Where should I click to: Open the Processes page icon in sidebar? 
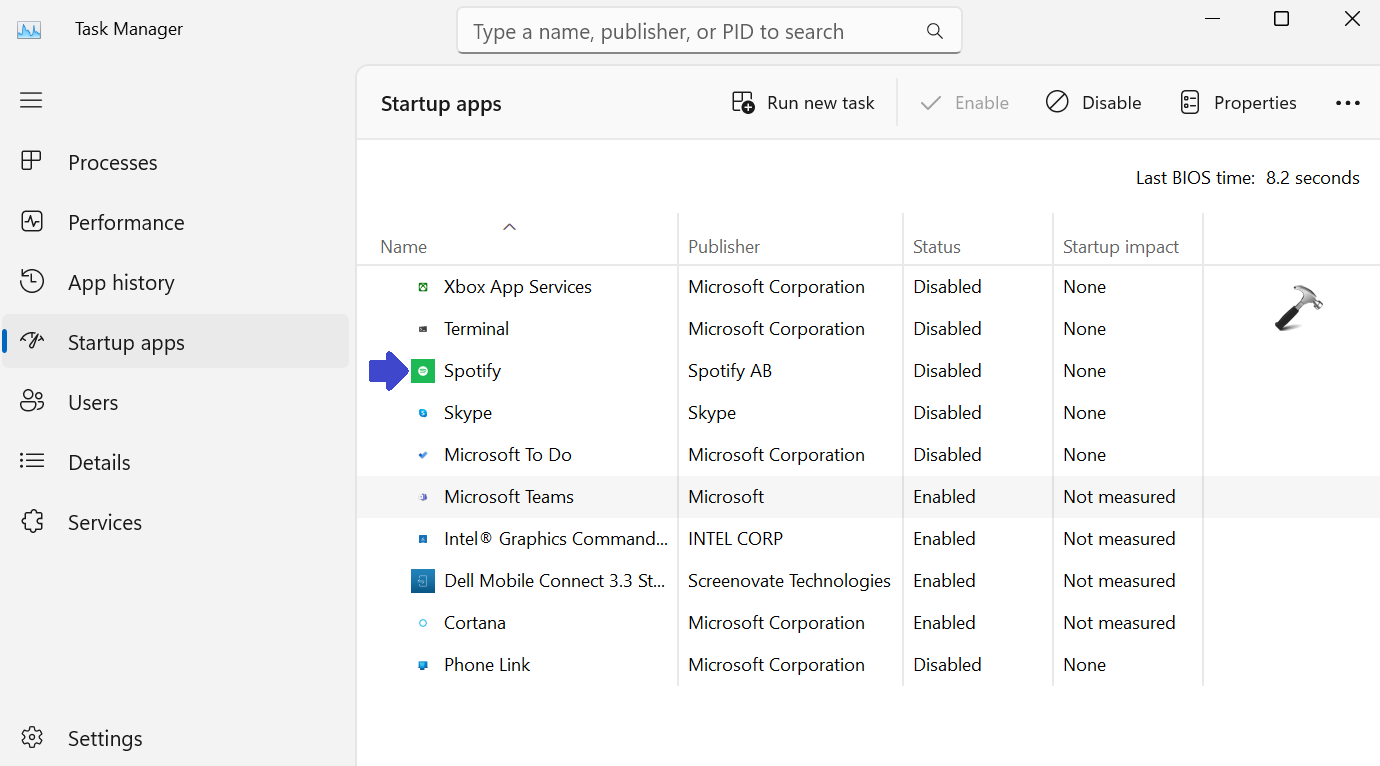tap(32, 162)
